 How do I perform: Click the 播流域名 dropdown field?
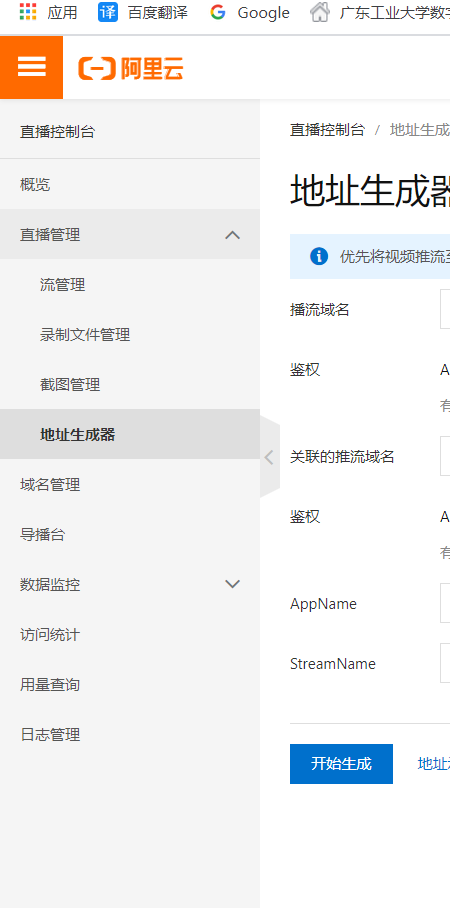pyautogui.click(x=445, y=309)
